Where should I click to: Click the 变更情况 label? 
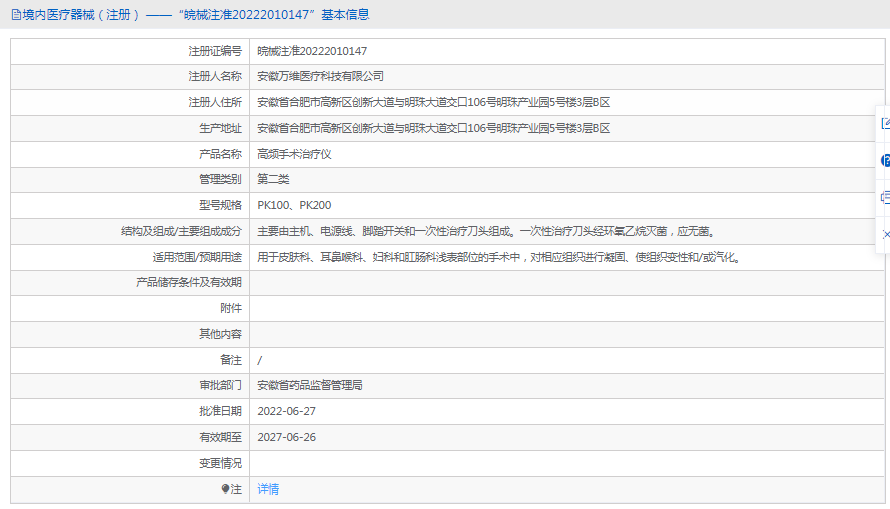(220, 464)
